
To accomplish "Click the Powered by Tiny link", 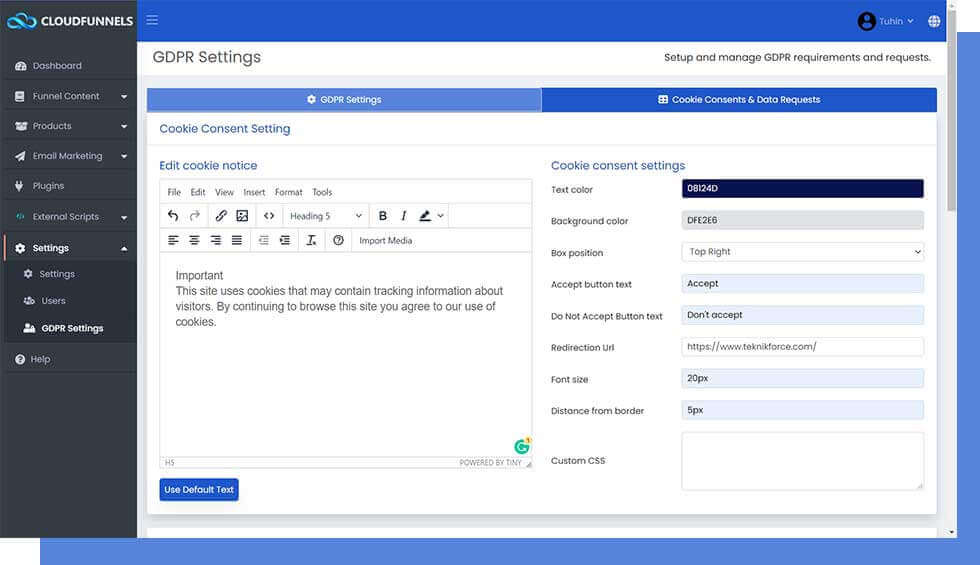I will point(490,462).
